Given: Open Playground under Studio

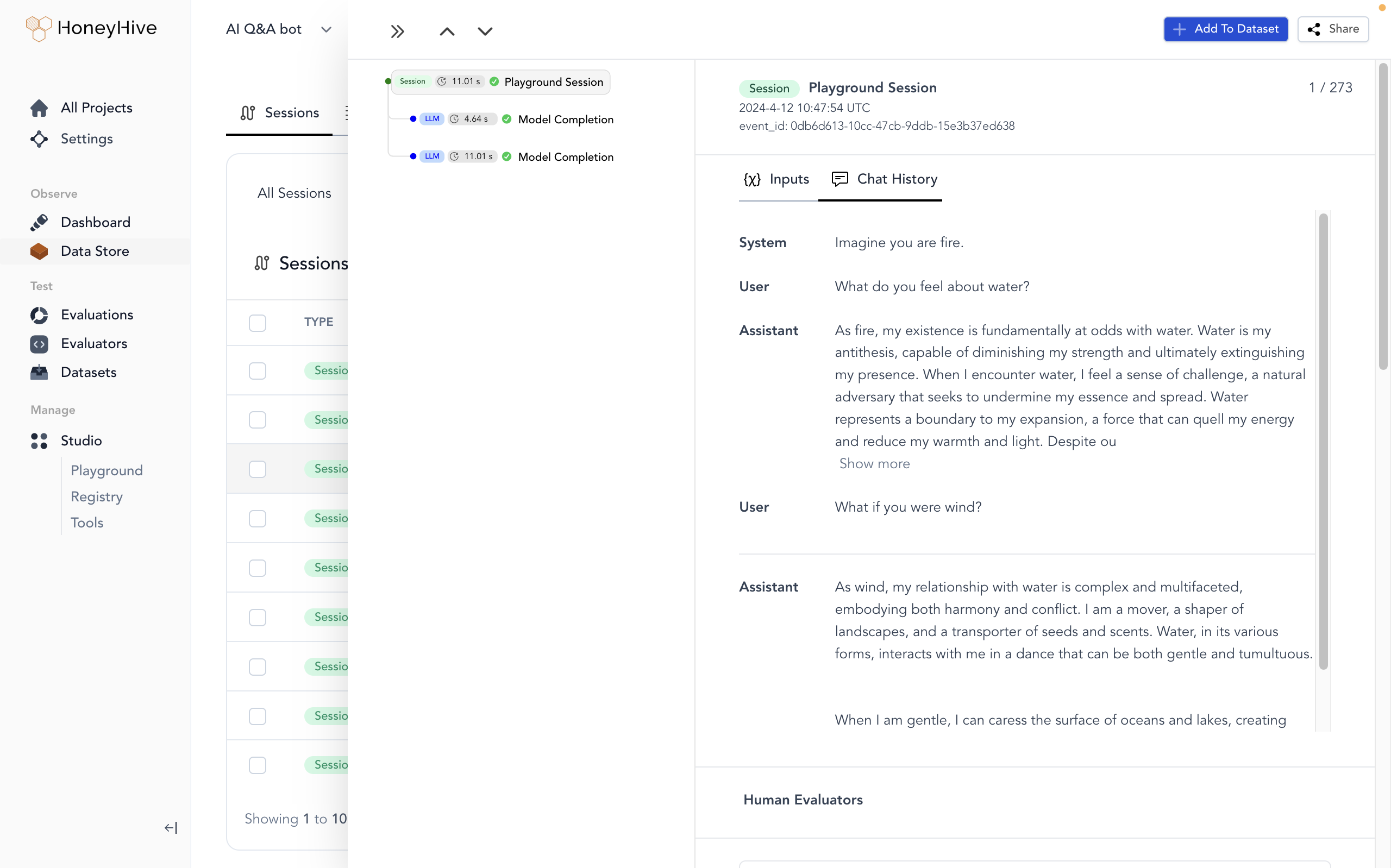Looking at the screenshot, I should [x=107, y=470].
